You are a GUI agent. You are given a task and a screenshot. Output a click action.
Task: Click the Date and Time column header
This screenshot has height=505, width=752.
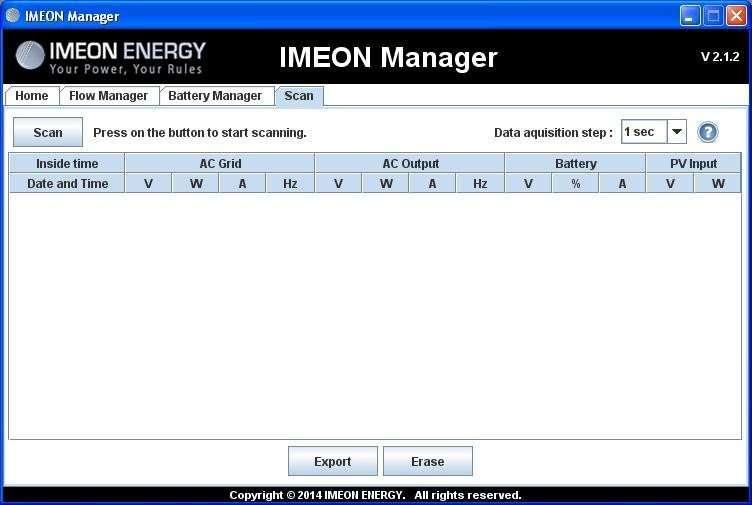tap(67, 184)
